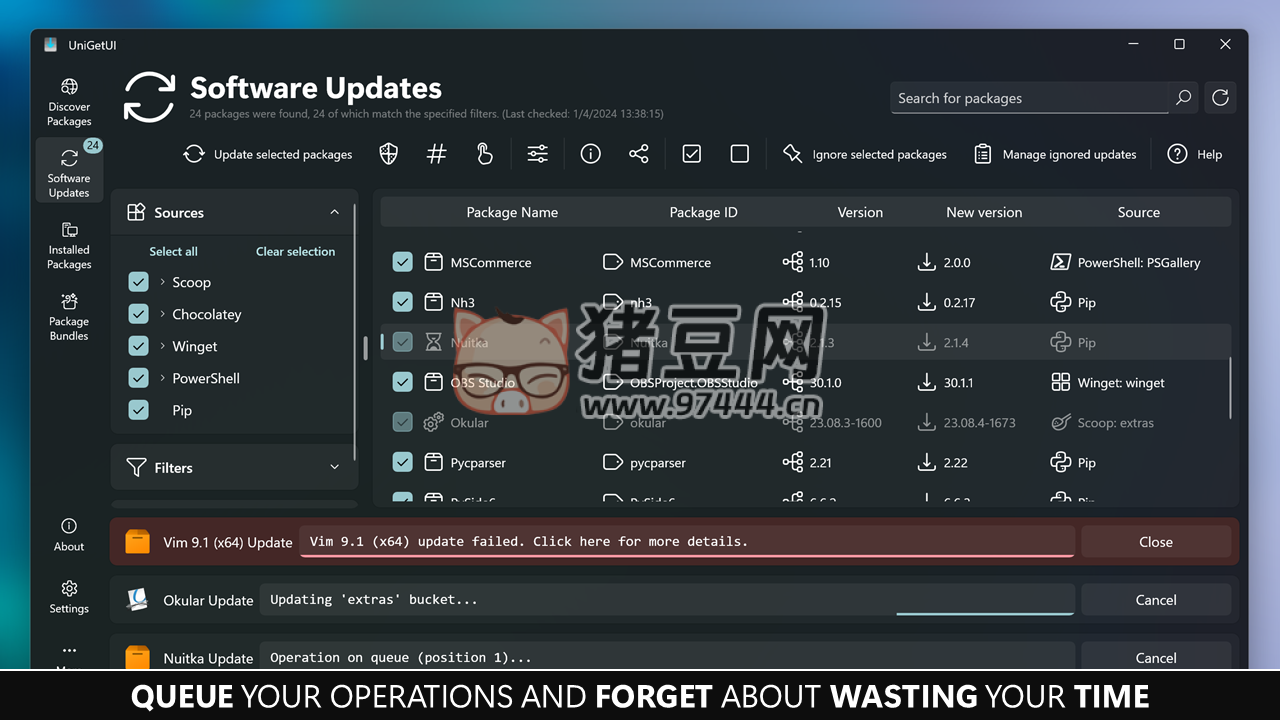This screenshot has width=1280, height=720.
Task: Click the clear selection square icon
Action: pyautogui.click(x=740, y=154)
